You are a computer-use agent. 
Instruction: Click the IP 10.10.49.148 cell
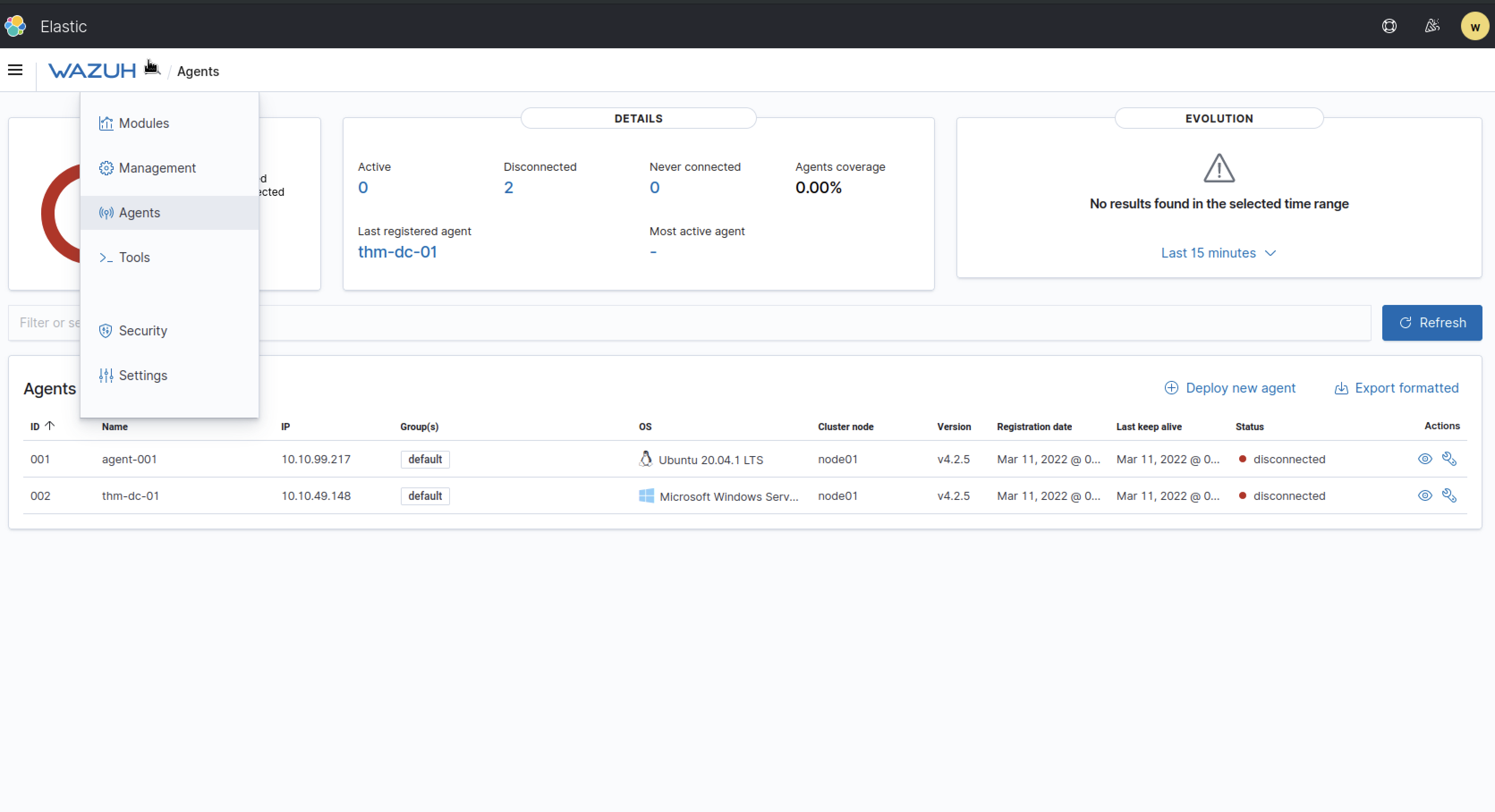pos(316,495)
